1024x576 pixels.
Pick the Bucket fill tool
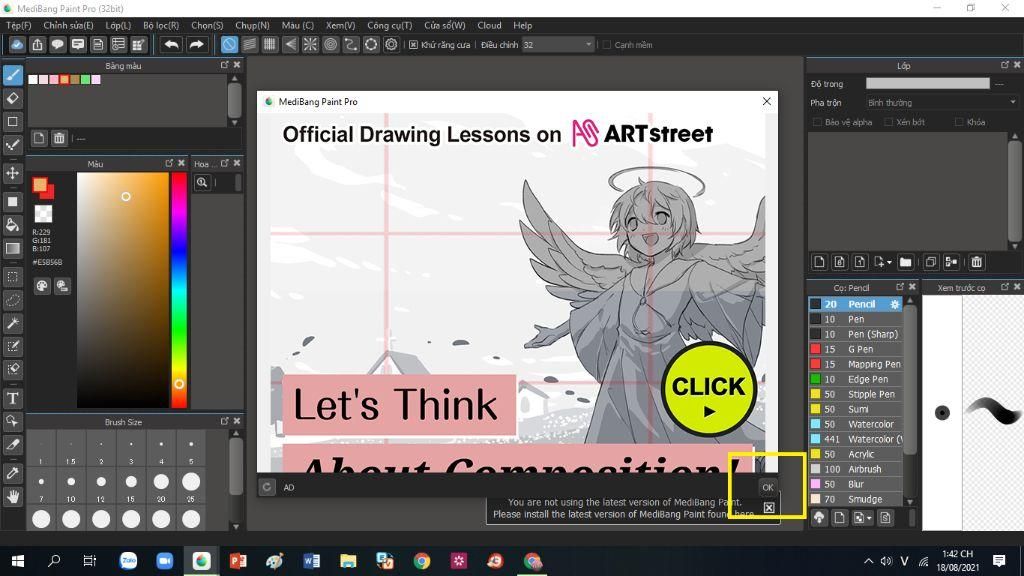click(12, 225)
